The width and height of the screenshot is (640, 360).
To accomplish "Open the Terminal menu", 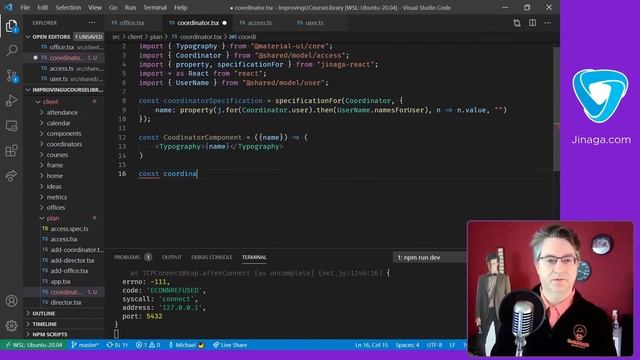I will [155, 7].
